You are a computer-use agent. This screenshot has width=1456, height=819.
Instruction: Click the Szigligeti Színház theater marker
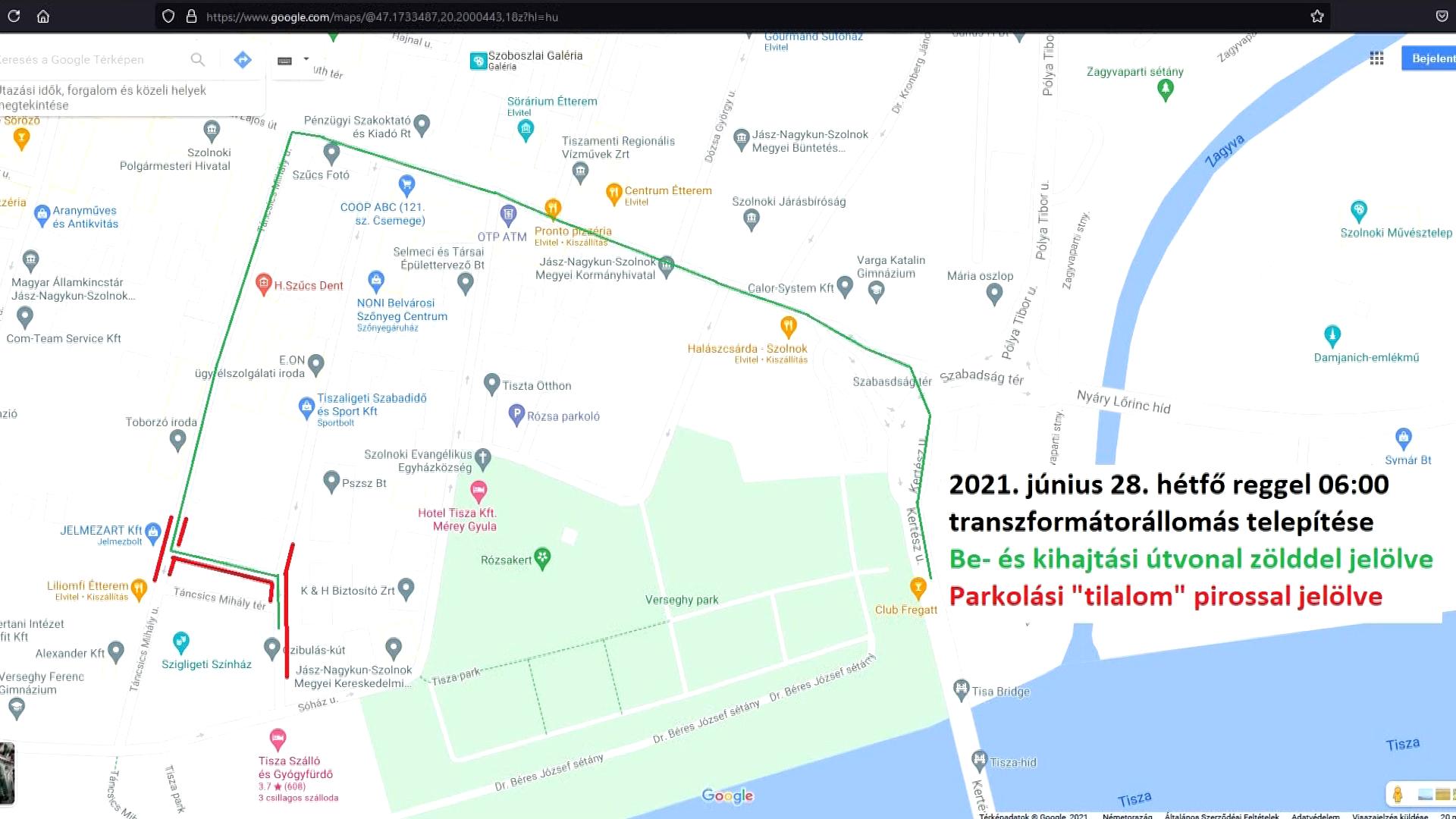click(x=180, y=642)
